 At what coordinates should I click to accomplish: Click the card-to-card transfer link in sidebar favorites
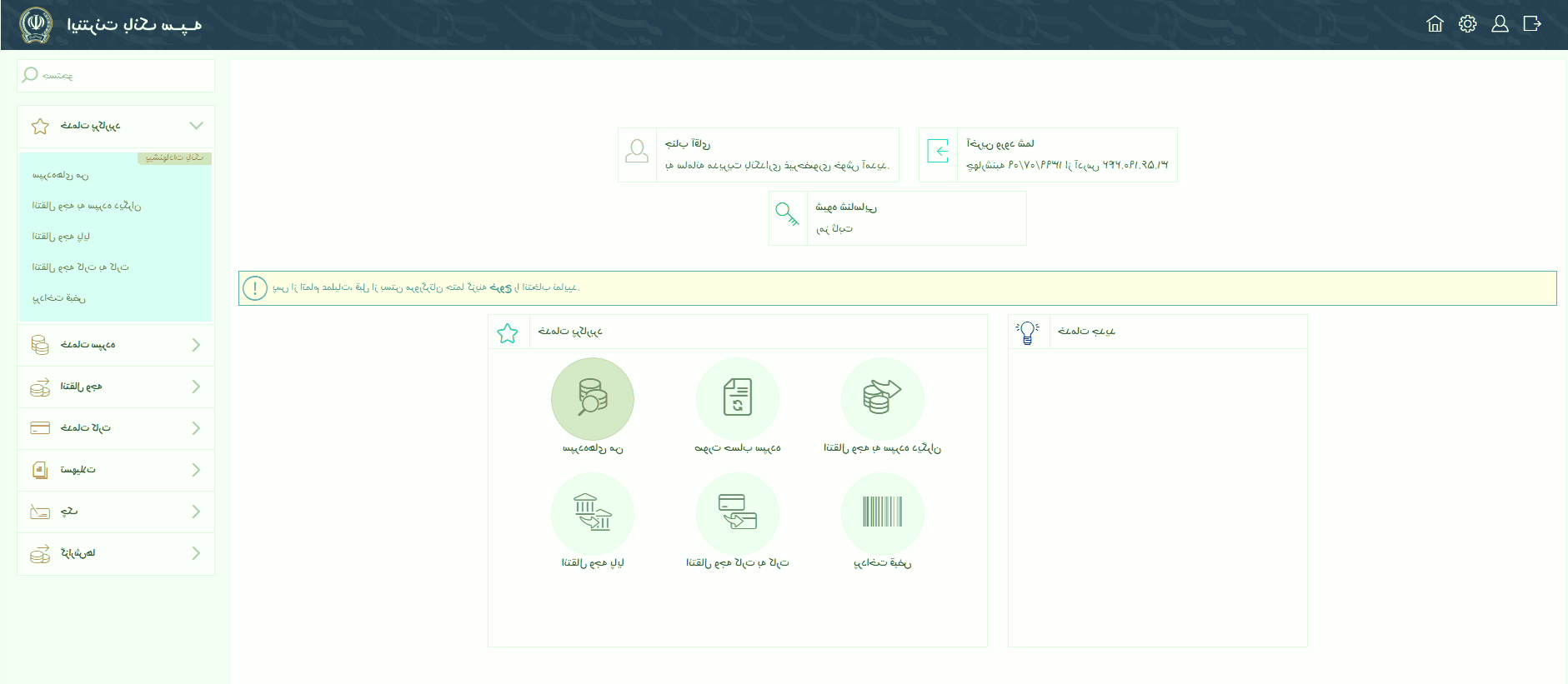coord(80,267)
